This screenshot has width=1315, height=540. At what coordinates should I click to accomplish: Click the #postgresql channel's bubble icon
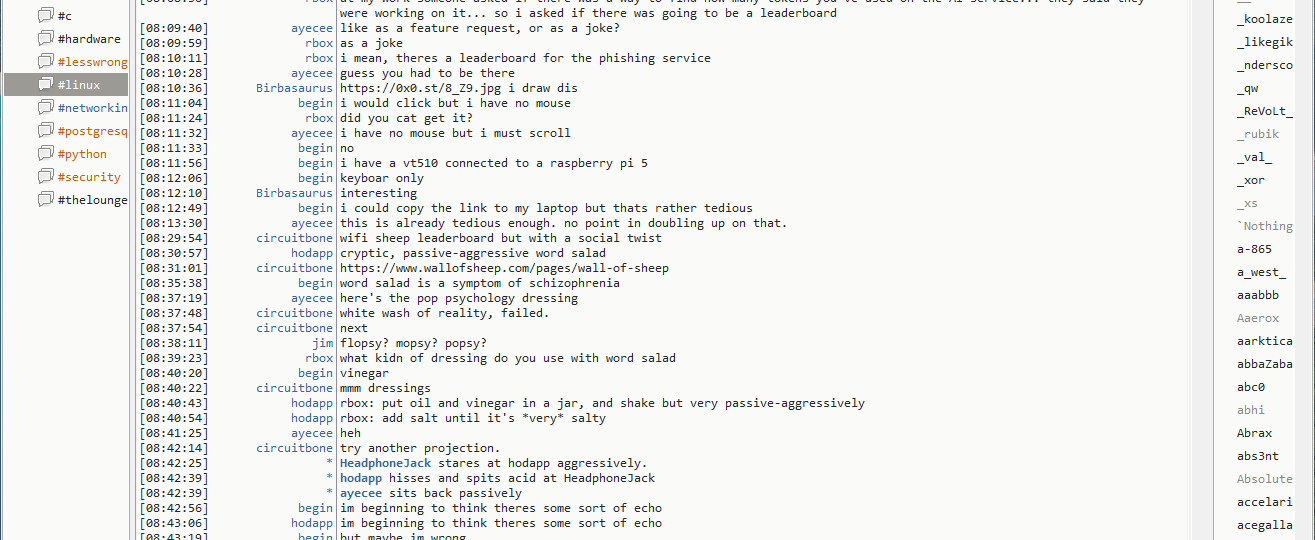(x=45, y=130)
